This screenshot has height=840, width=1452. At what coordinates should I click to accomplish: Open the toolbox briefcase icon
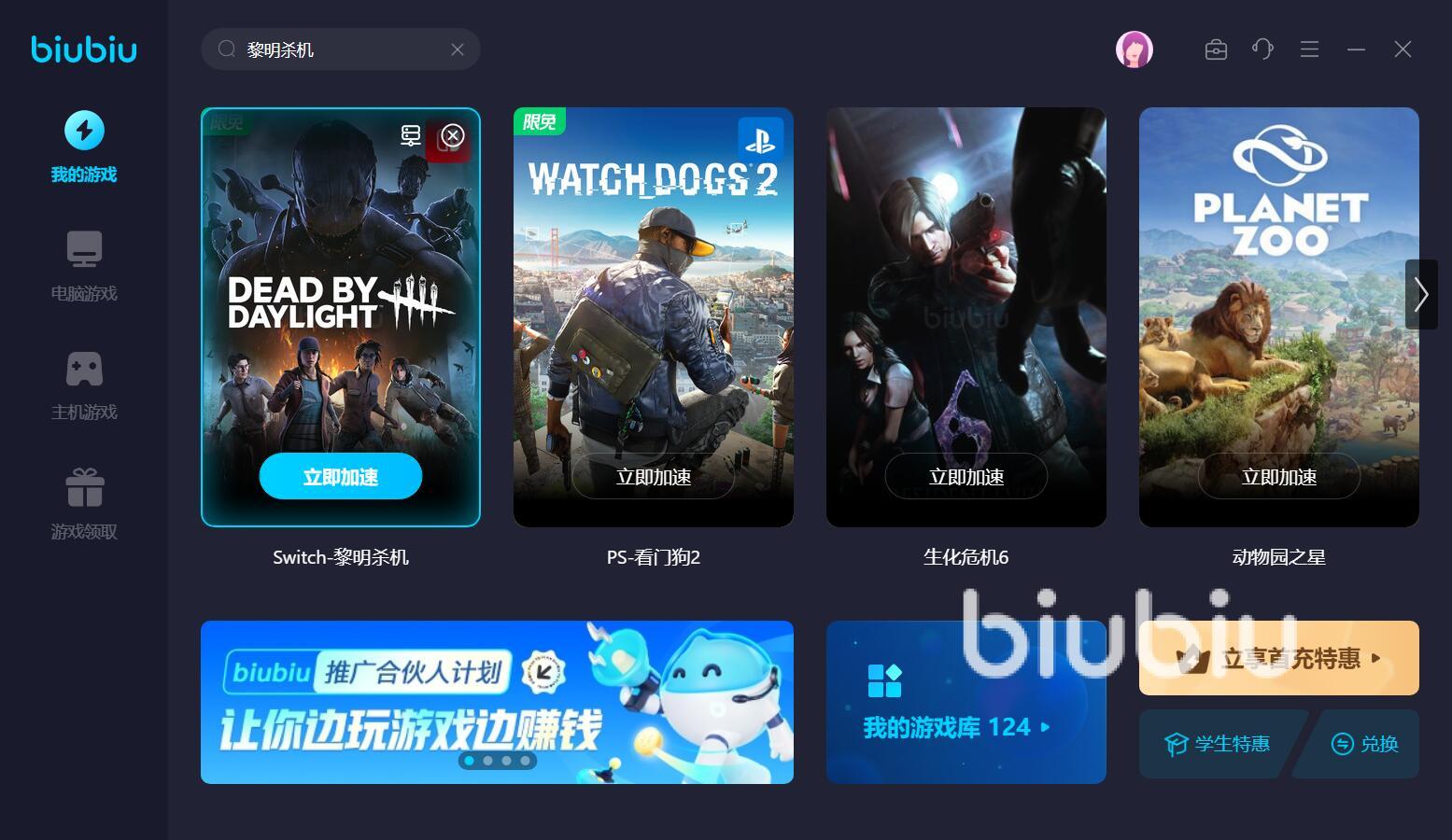click(1216, 49)
